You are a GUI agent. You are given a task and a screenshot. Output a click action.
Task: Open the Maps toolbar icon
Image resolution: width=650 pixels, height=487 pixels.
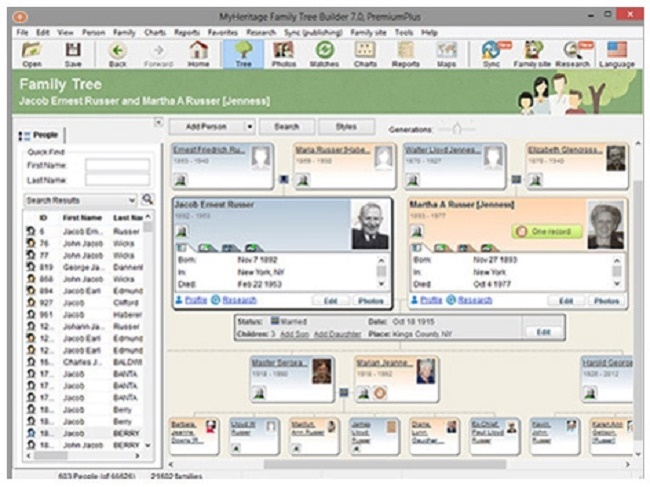tap(446, 54)
